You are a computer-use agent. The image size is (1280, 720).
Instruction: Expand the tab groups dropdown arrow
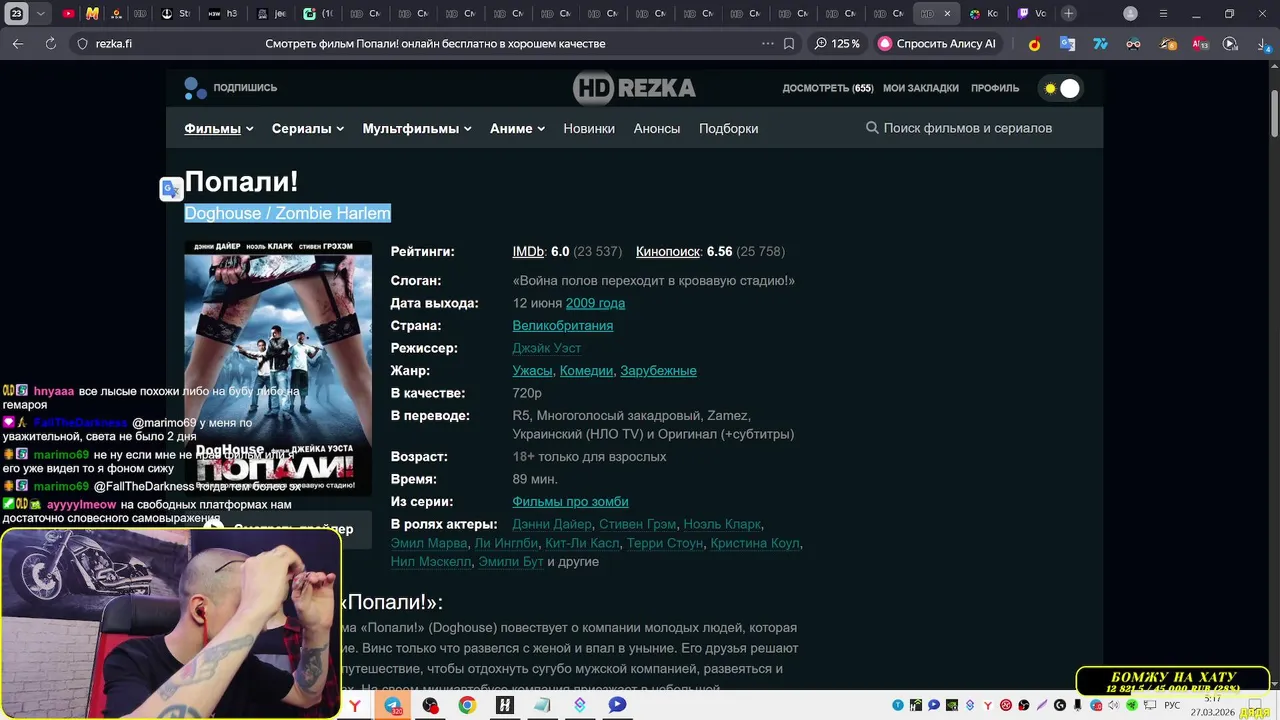41,14
